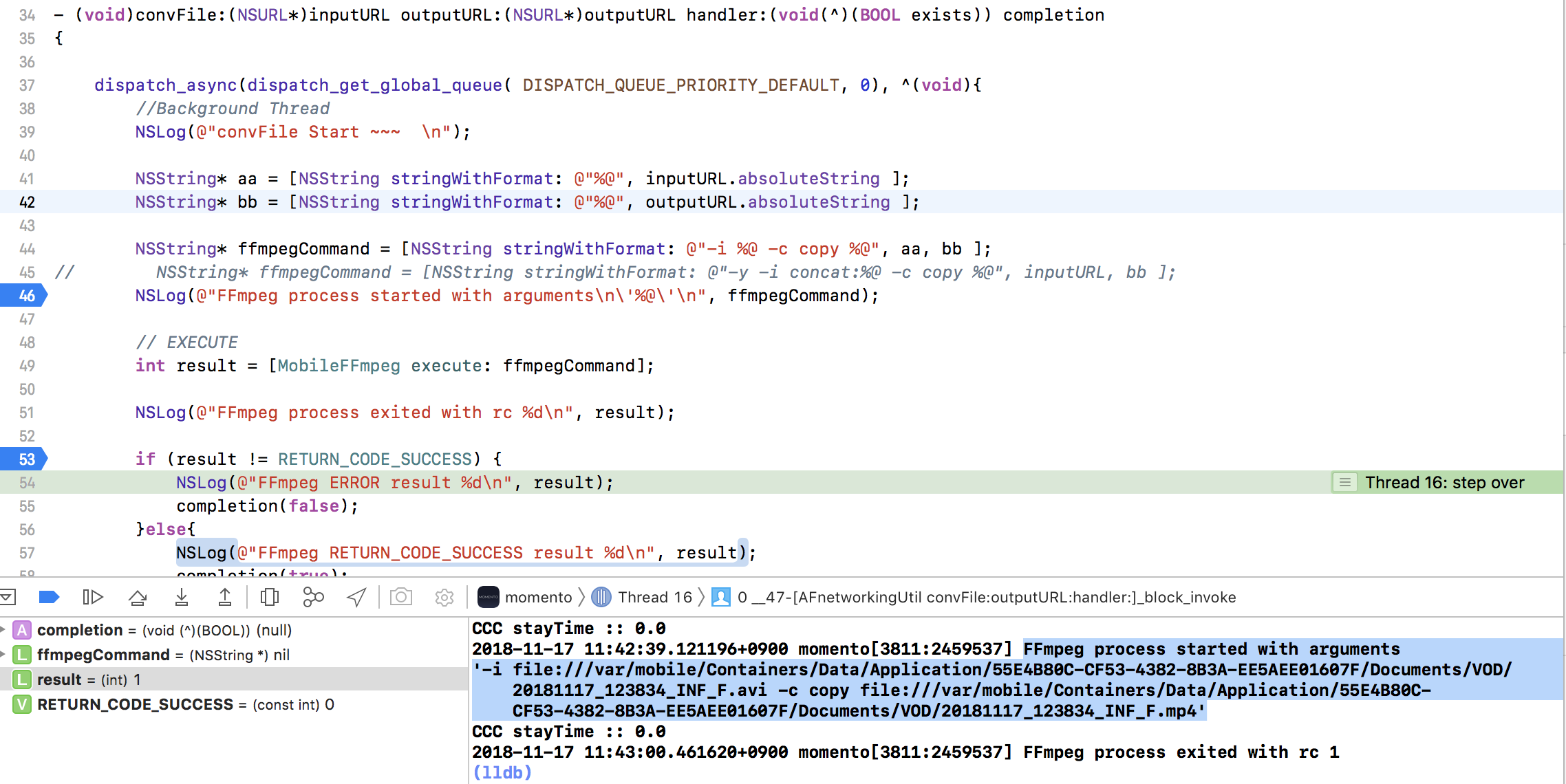Open Debug View Hierarchy
1566x784 pixels.
pos(270,597)
